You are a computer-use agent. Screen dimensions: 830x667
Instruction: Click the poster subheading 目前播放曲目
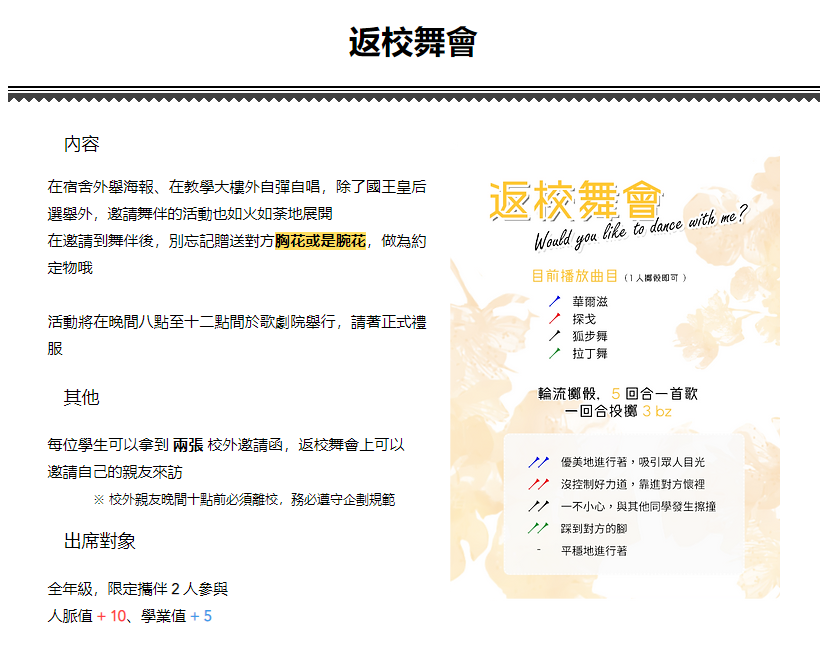point(574,276)
